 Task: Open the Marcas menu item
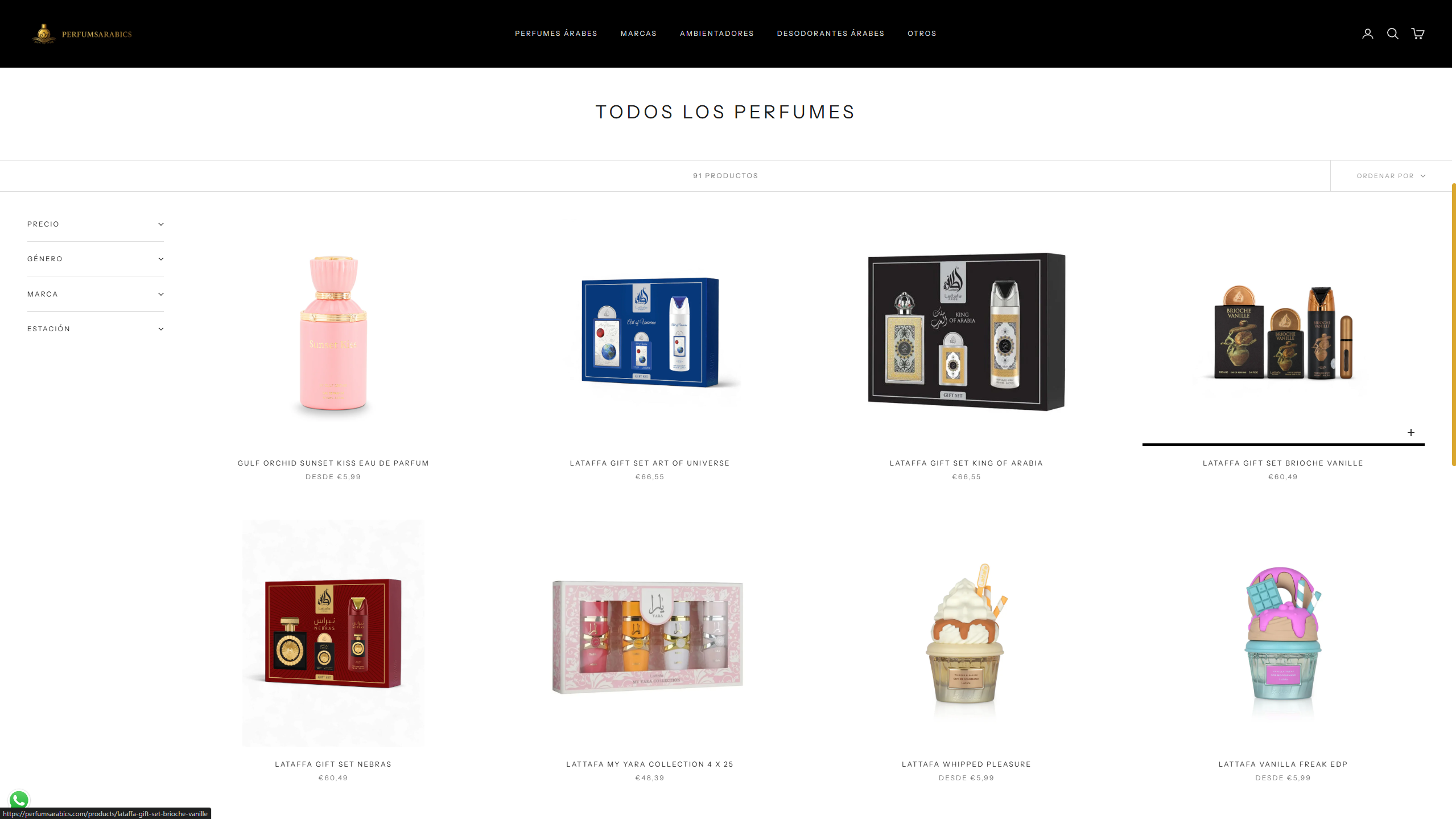click(x=638, y=34)
